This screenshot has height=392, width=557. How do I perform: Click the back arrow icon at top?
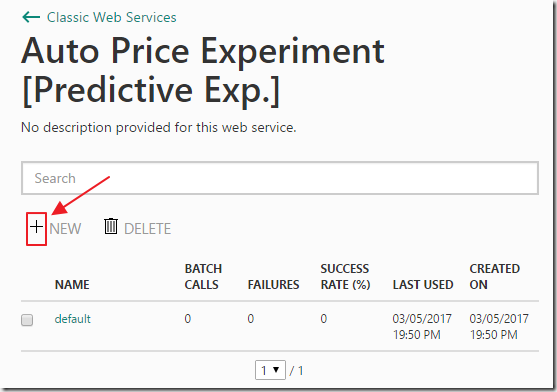click(x=31, y=17)
